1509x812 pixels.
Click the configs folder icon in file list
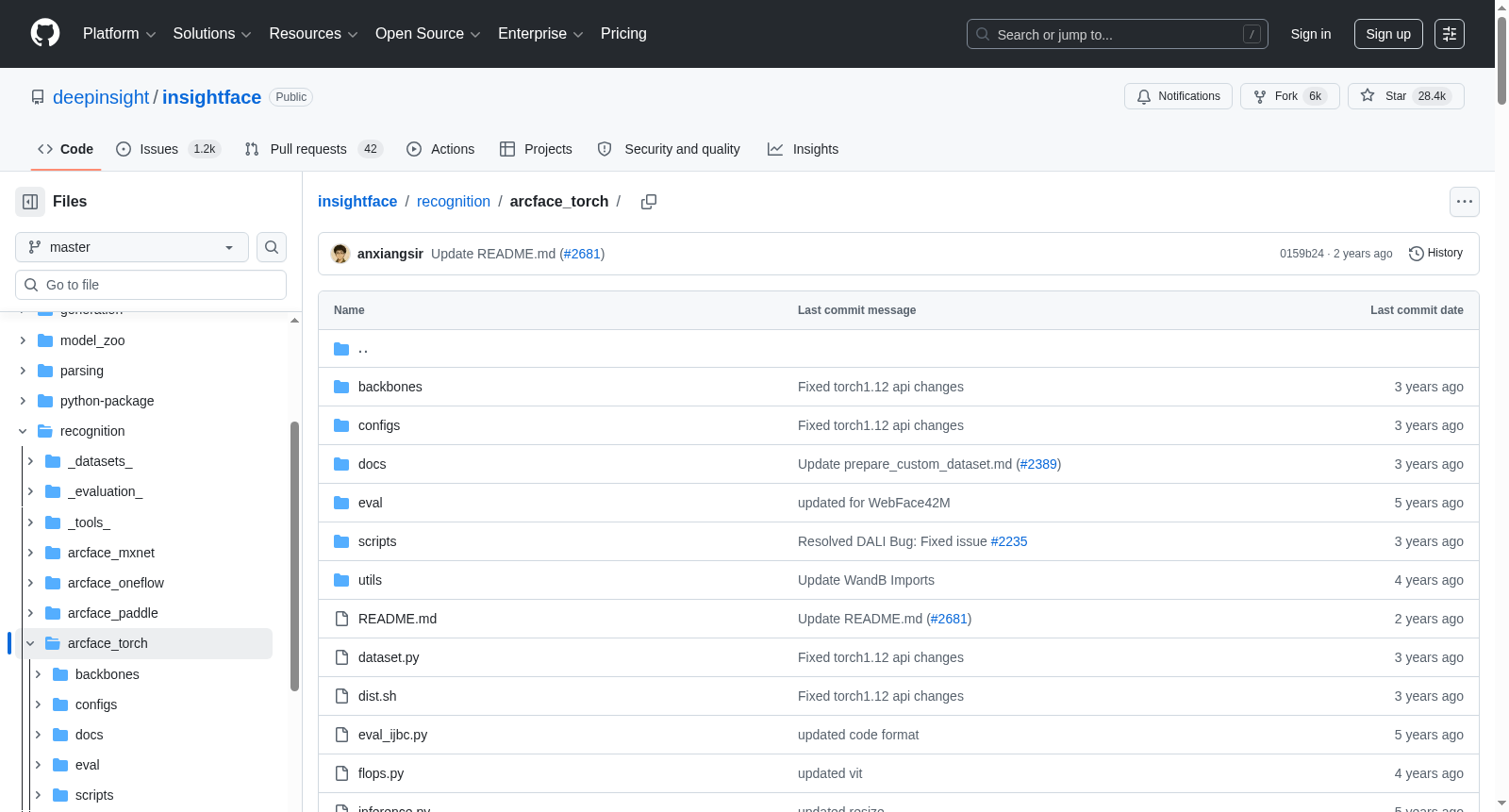pos(341,425)
